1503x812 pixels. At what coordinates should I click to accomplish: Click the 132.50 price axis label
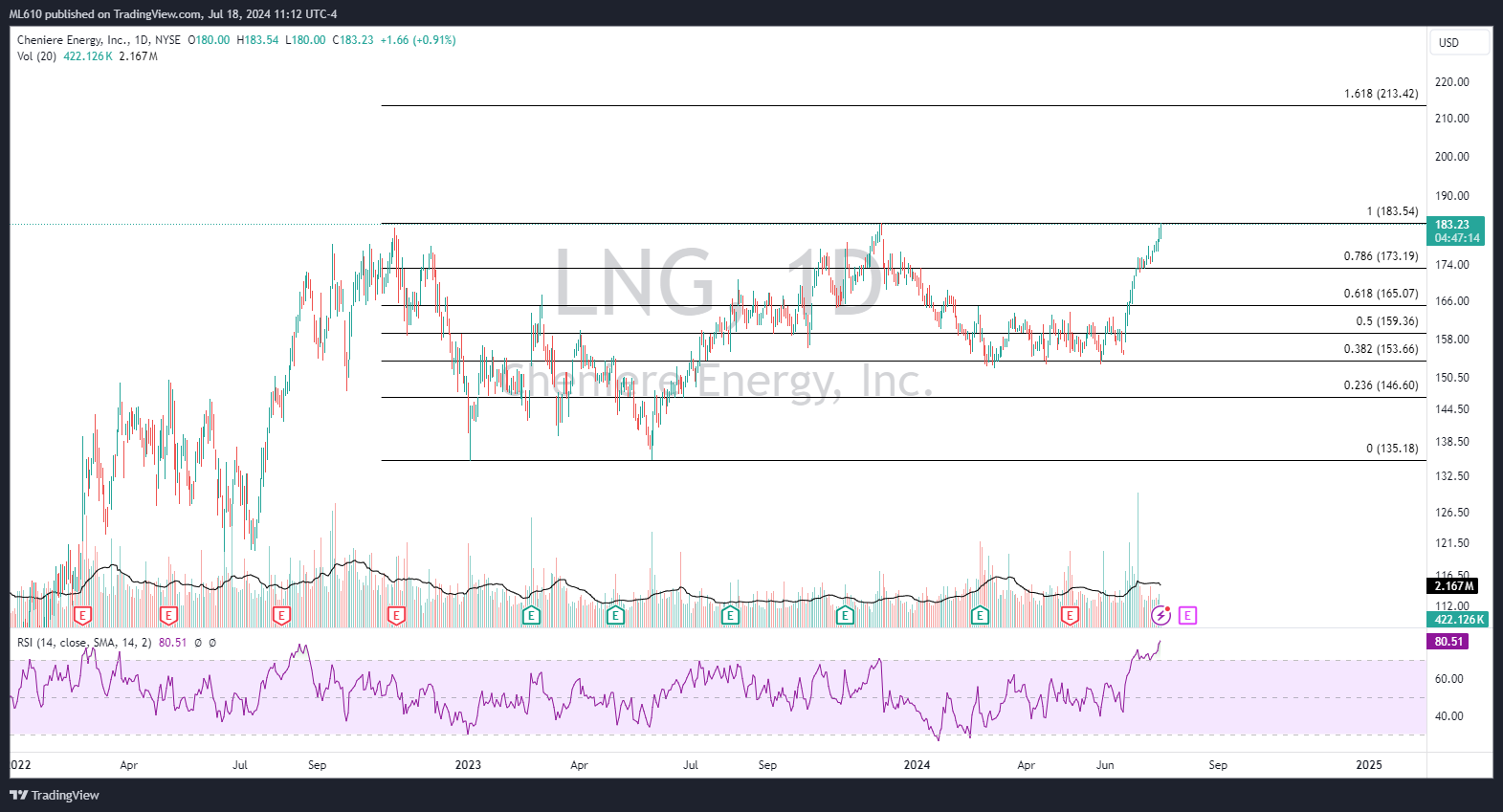coord(1452,476)
